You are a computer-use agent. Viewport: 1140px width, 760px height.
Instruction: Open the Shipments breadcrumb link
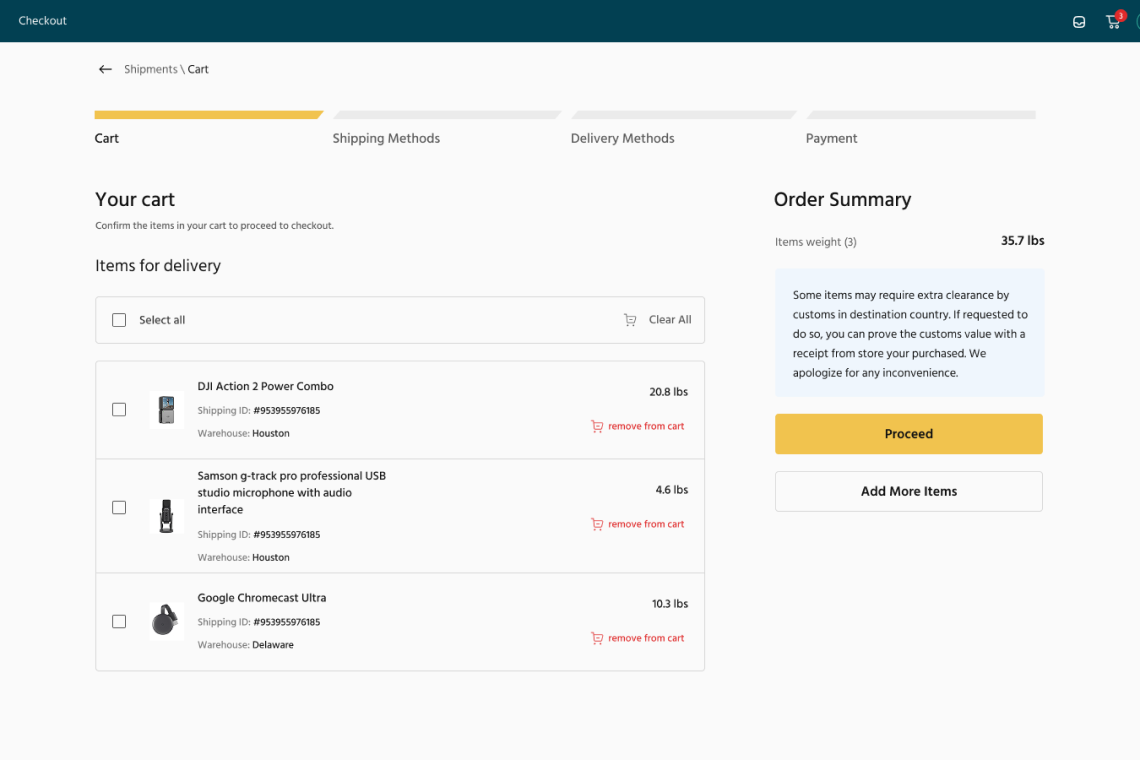(150, 69)
